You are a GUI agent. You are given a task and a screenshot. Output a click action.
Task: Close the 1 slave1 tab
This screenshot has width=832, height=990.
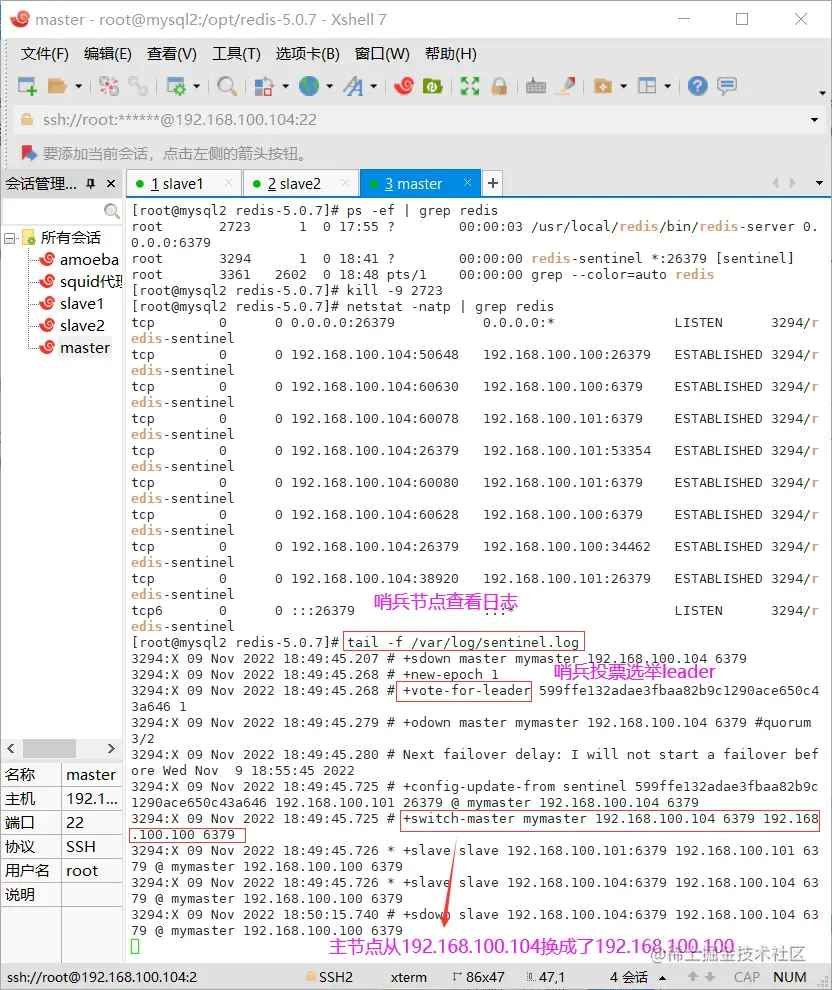pyautogui.click(x=229, y=183)
